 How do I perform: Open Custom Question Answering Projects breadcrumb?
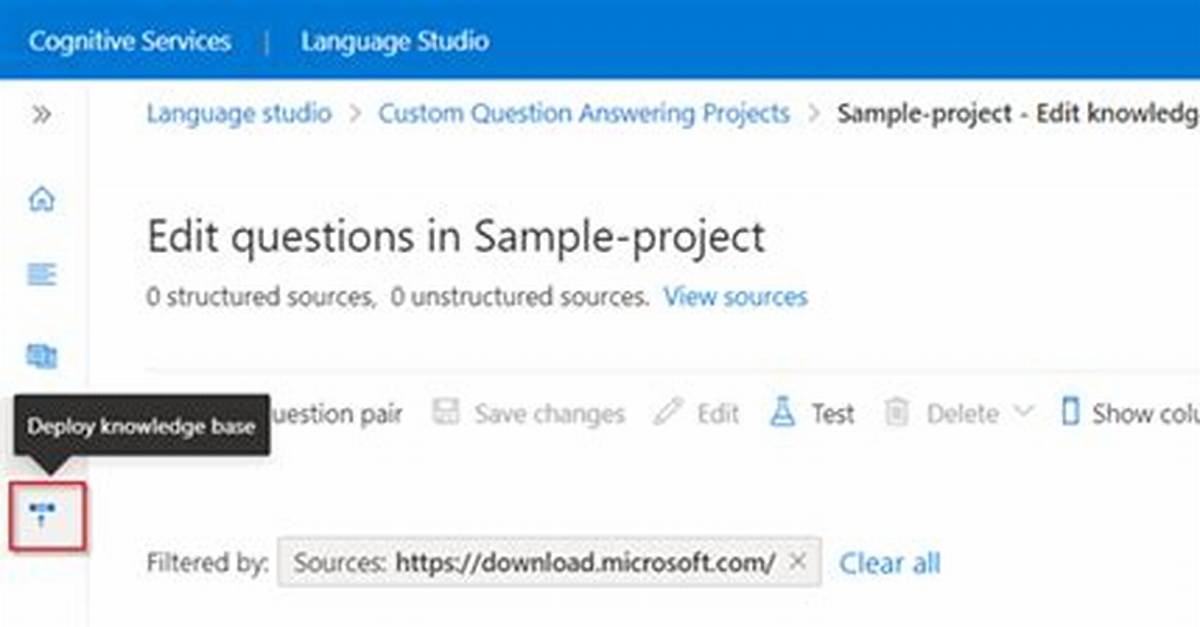tap(584, 113)
